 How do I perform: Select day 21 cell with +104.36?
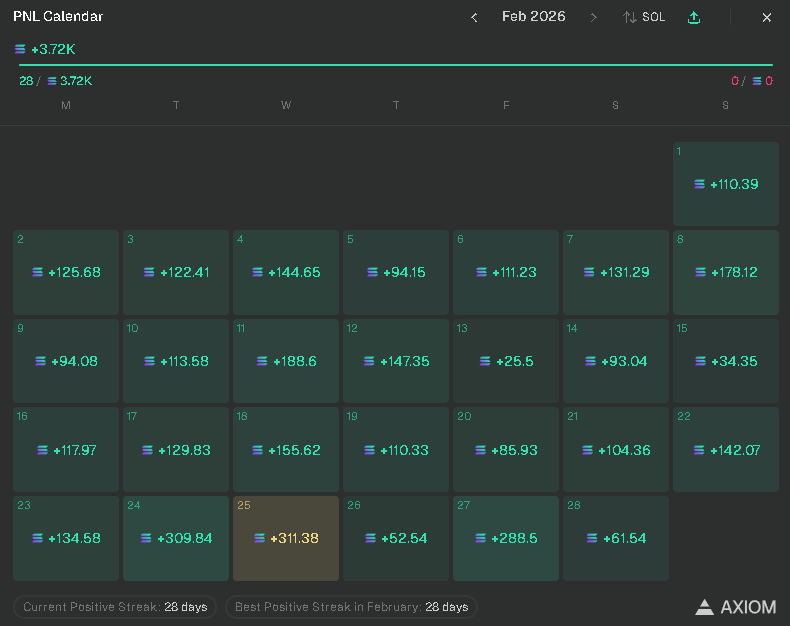click(x=616, y=450)
